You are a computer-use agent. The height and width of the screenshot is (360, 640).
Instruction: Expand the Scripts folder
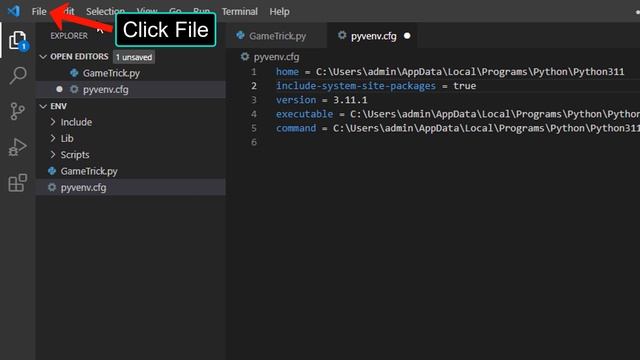point(53,155)
